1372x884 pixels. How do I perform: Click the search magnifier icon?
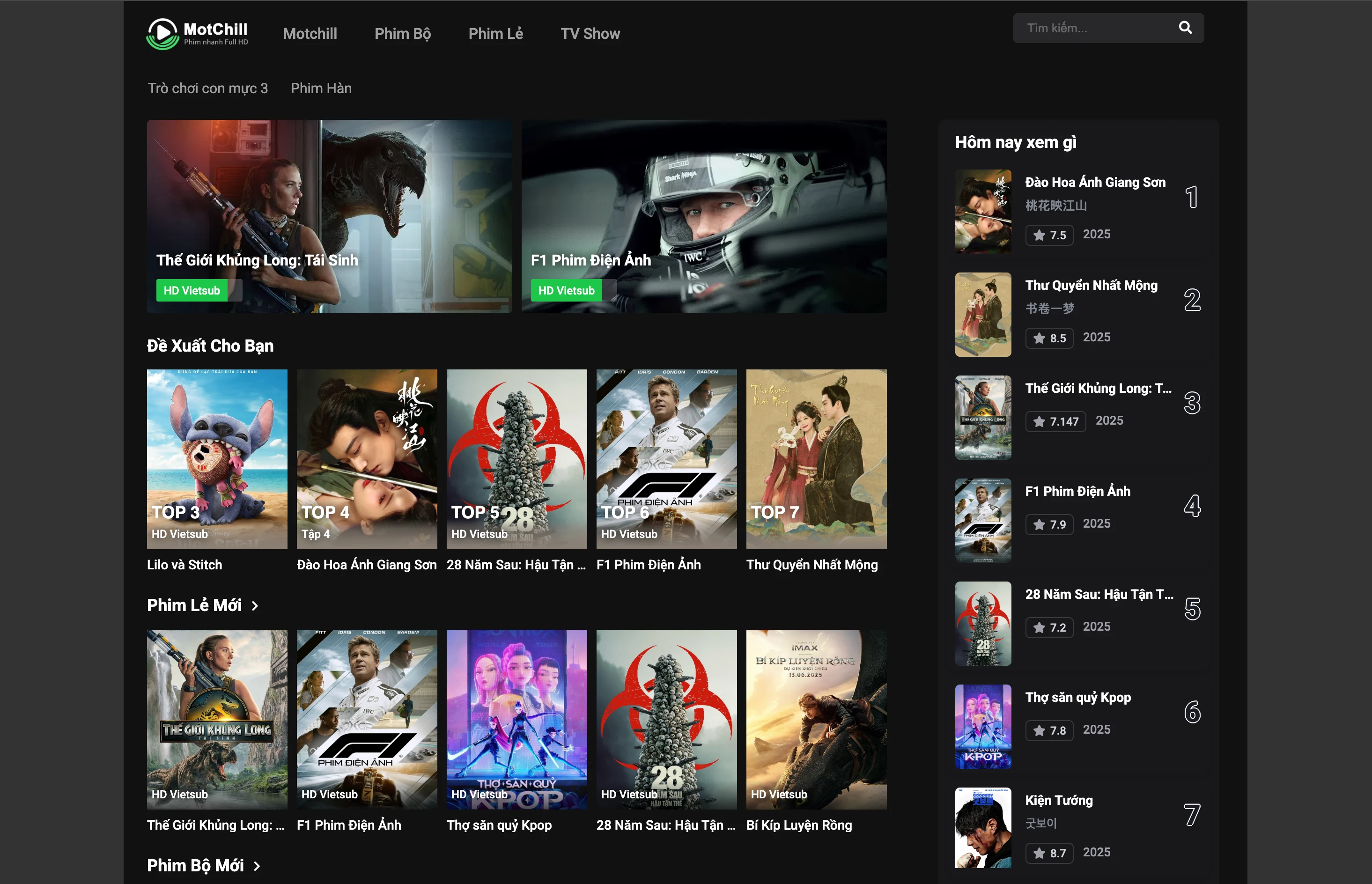1184,27
